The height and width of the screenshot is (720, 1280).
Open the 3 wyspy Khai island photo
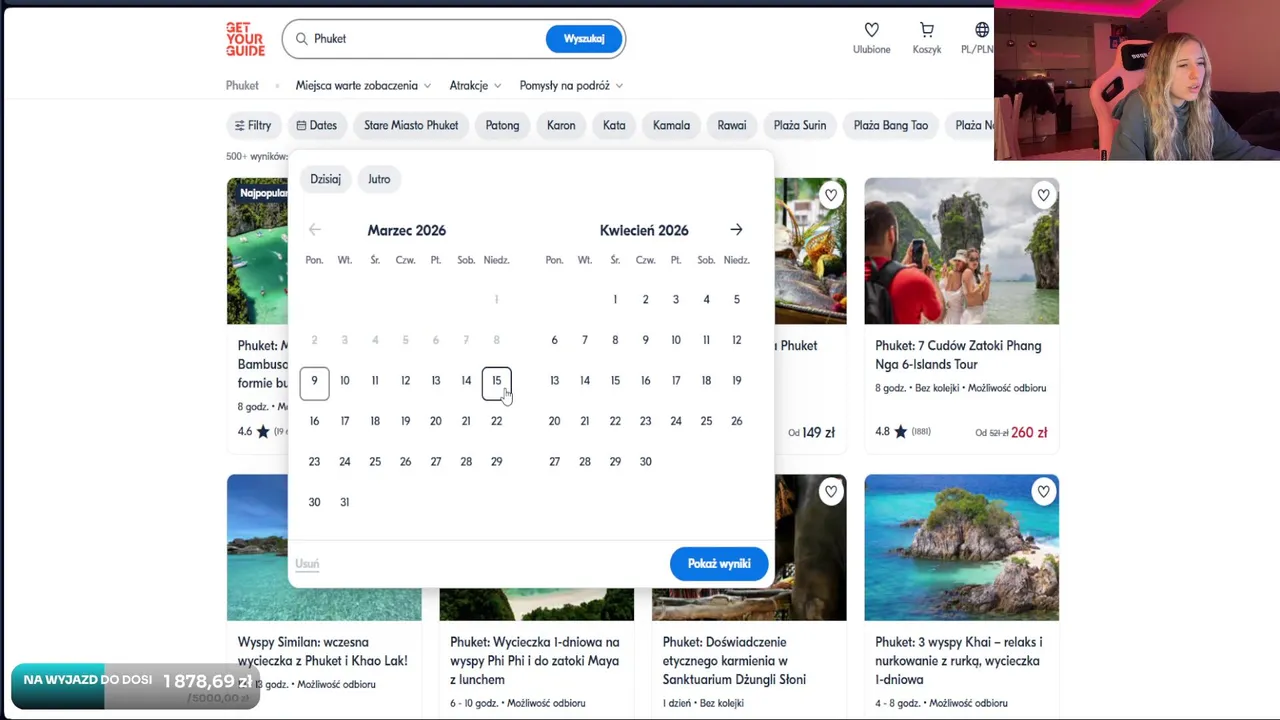pos(961,547)
